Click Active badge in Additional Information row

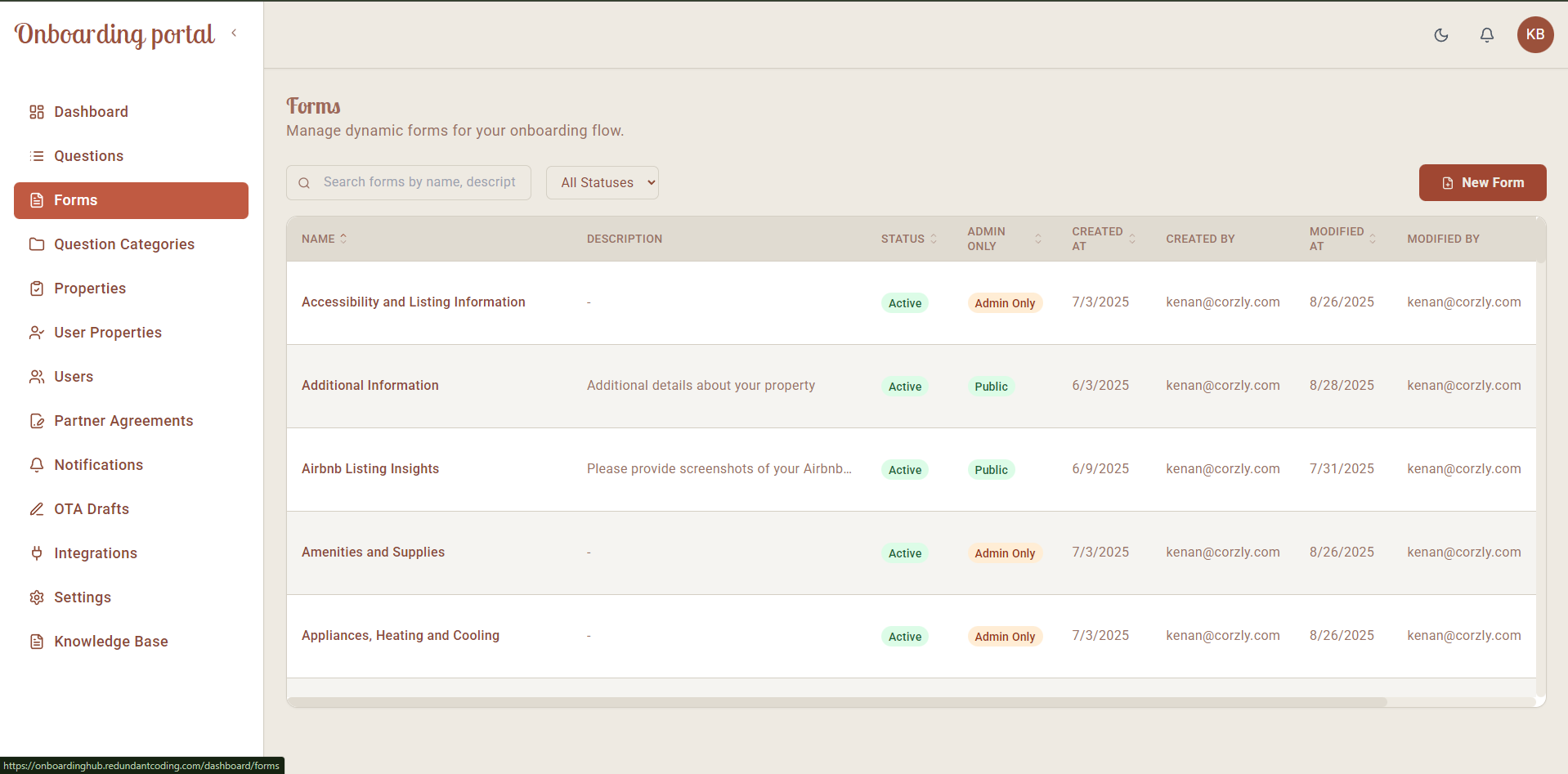tap(905, 387)
